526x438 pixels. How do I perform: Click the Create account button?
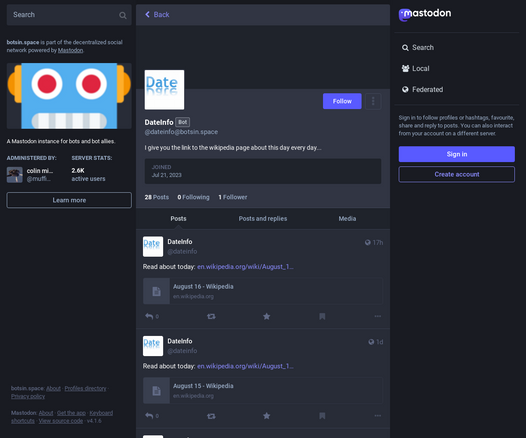[457, 174]
